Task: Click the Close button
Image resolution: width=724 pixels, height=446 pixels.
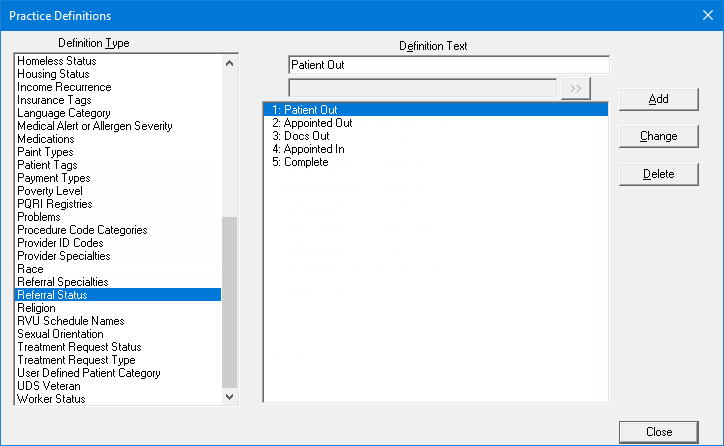Action: [x=658, y=432]
